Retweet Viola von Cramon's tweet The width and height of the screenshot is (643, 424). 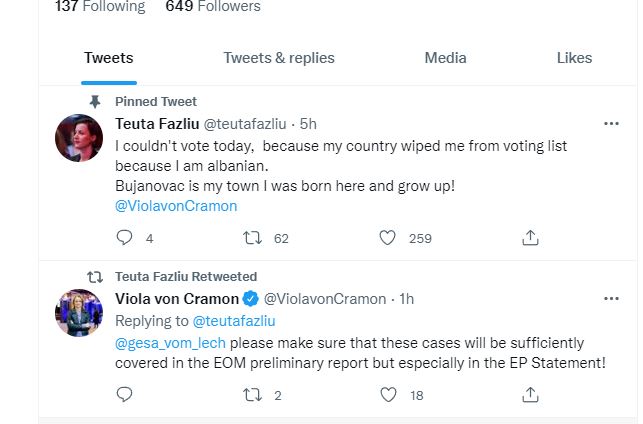pos(253,394)
